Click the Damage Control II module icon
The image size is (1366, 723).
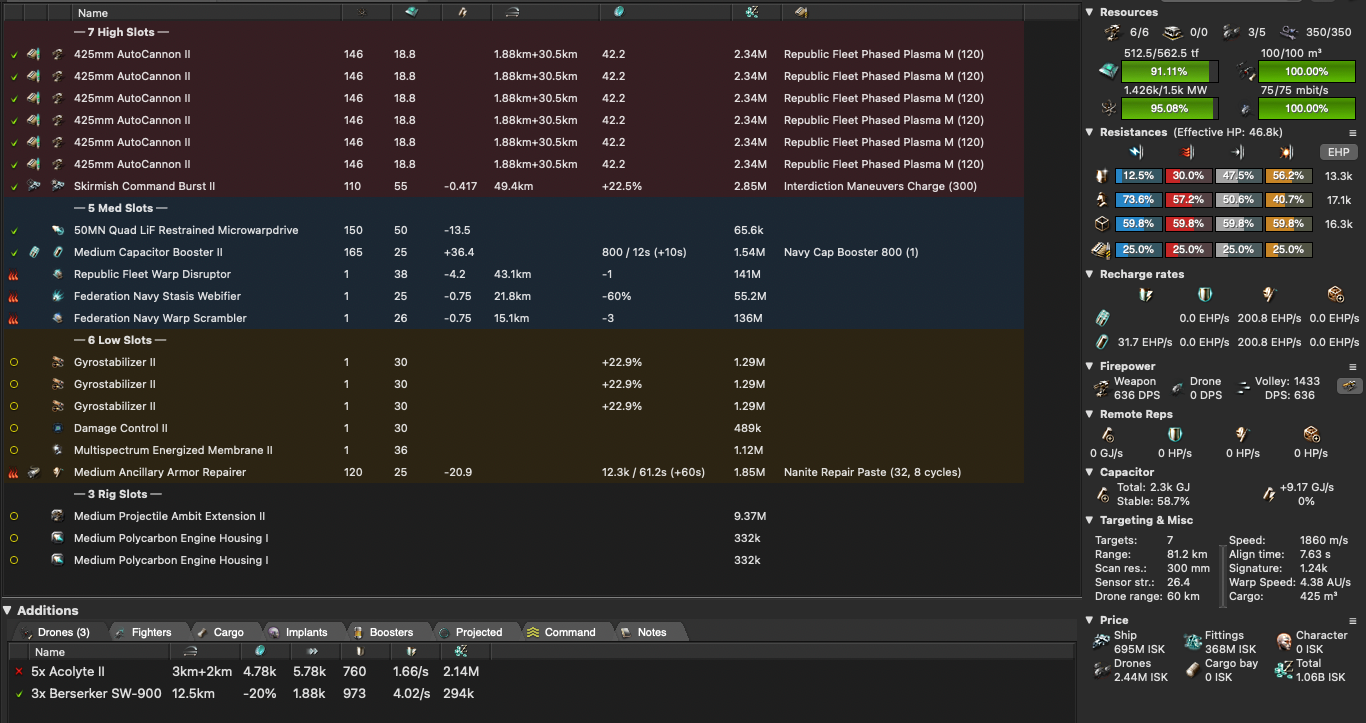[x=58, y=428]
